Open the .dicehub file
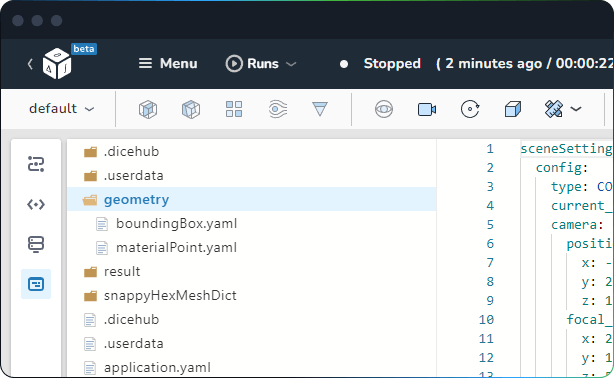The width and height of the screenshot is (614, 378). pyautogui.click(x=251, y=319)
